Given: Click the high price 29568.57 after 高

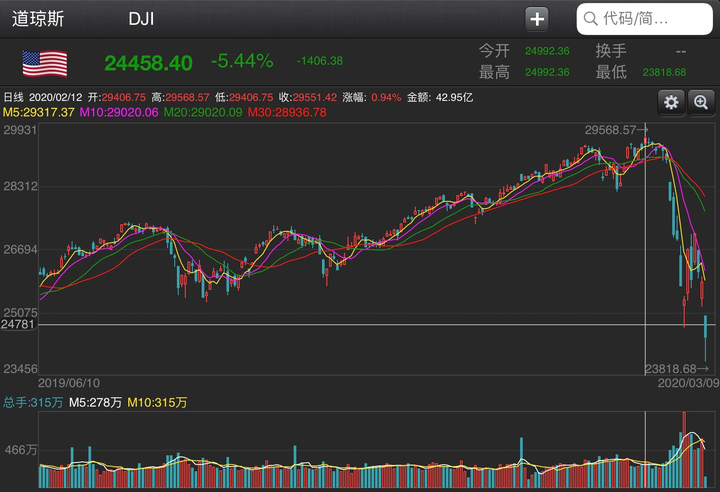Looking at the screenshot, I should coord(187,97).
